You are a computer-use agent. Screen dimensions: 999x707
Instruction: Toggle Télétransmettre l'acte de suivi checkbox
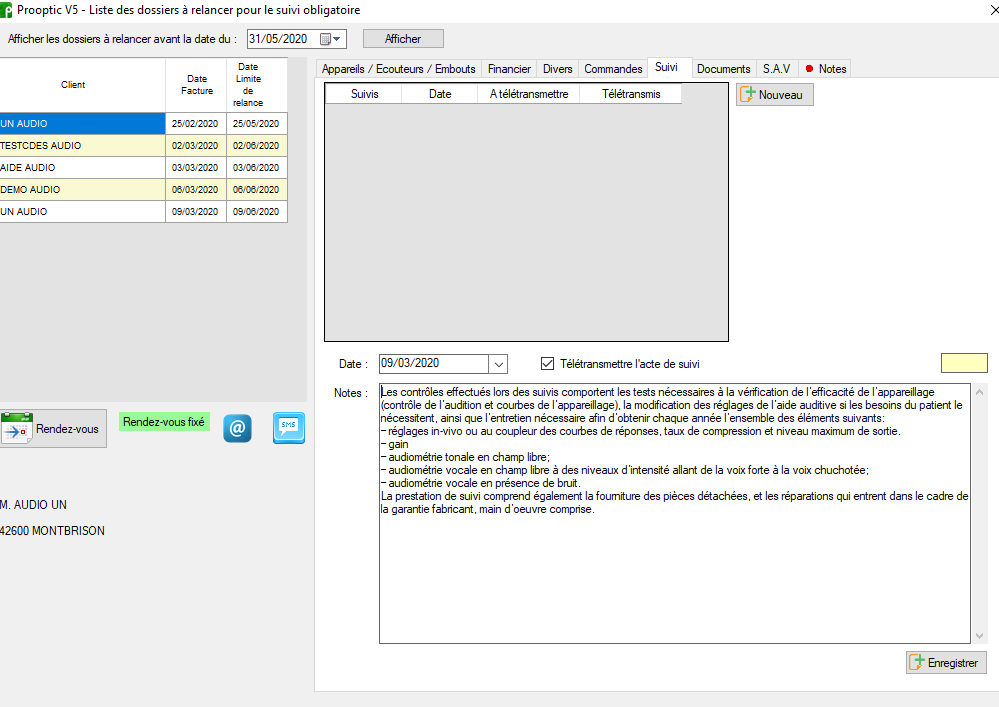pos(547,364)
